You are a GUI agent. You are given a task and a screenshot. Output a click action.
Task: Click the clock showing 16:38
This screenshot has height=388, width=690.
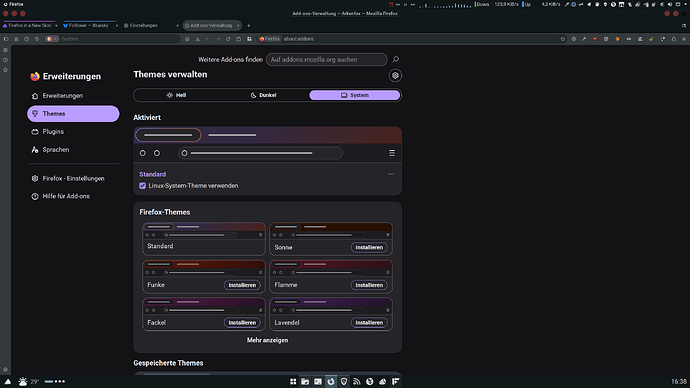[x=679, y=381]
